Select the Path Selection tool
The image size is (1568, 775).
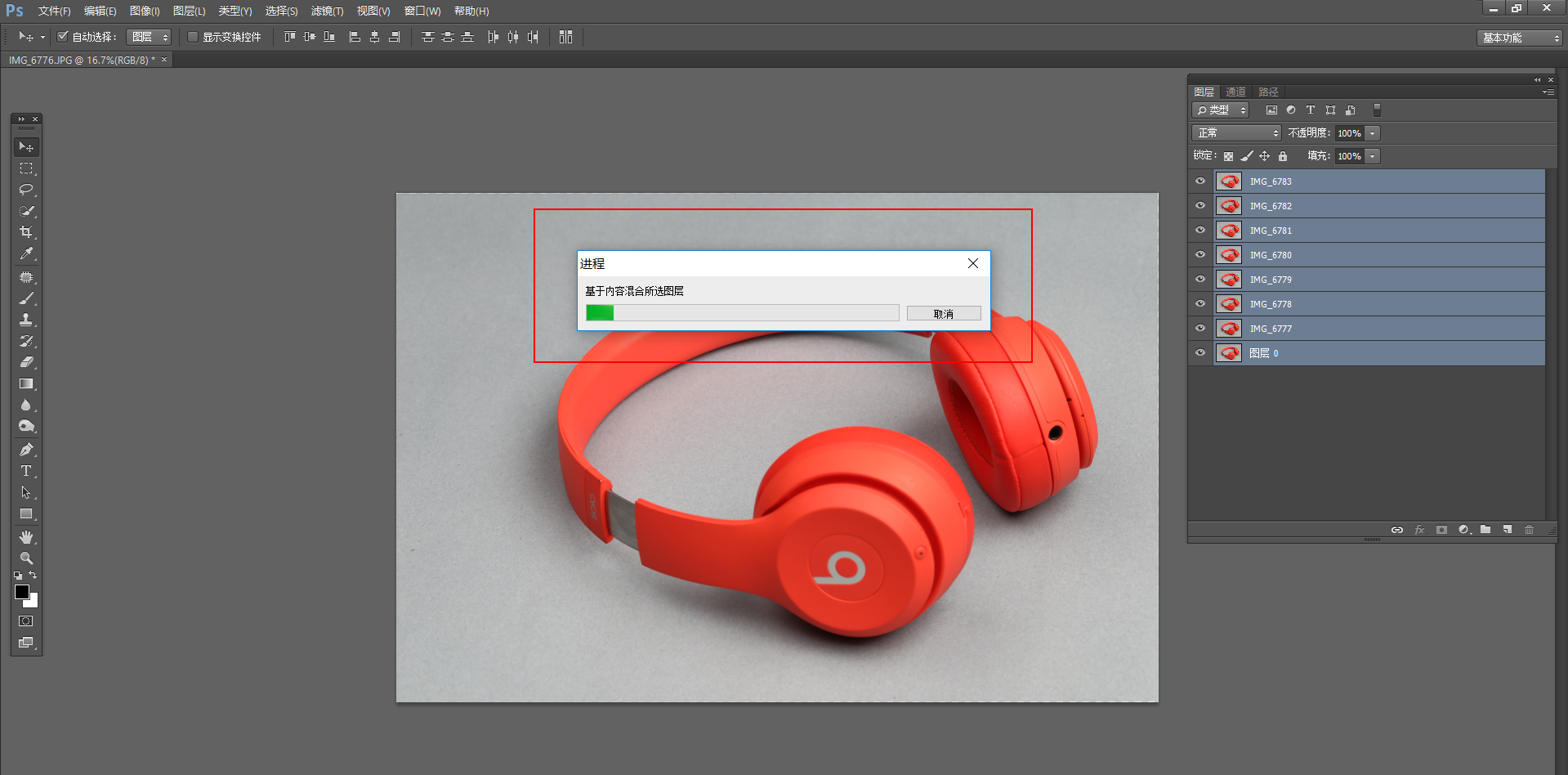click(x=26, y=492)
